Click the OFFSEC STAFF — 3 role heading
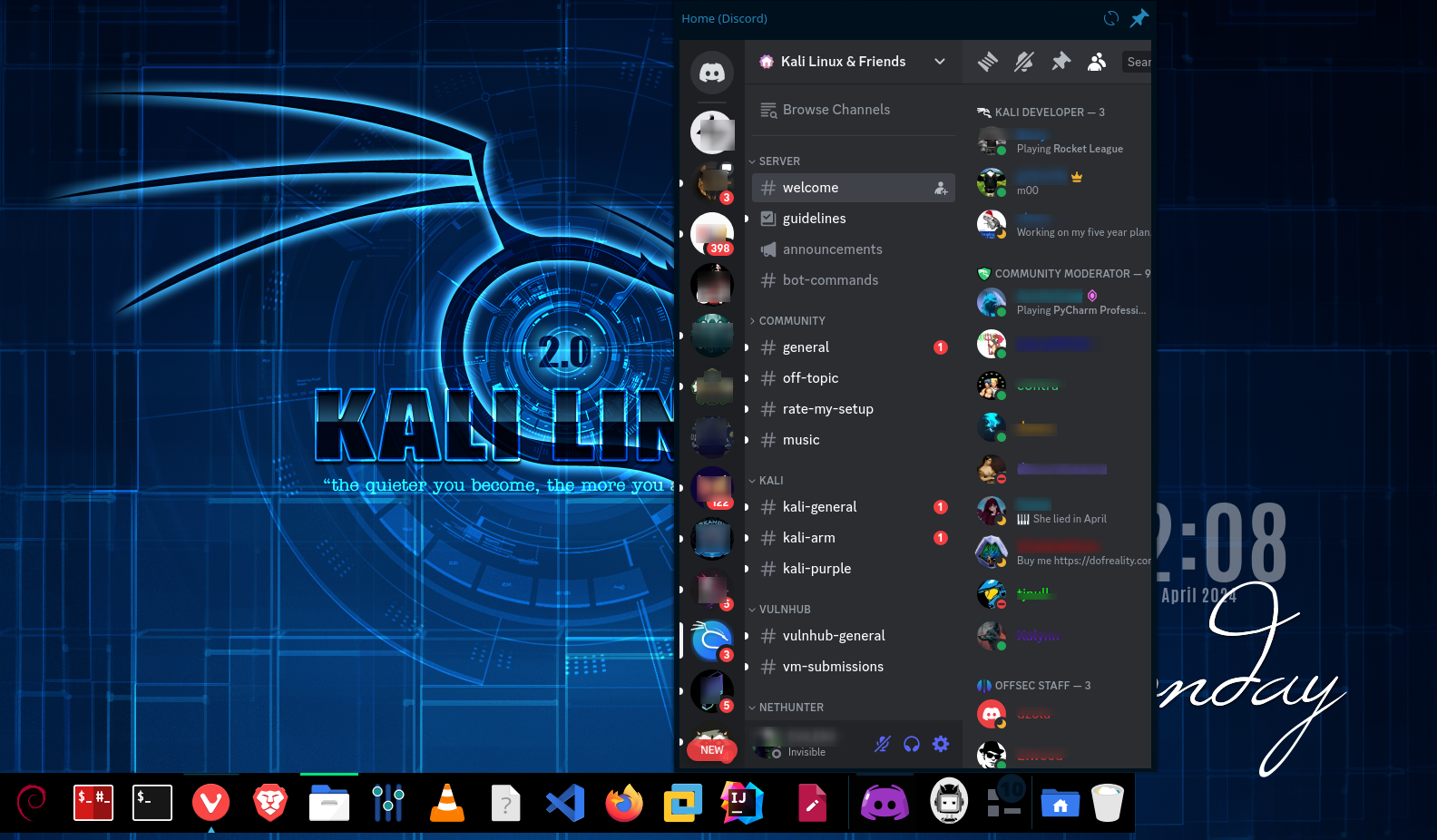The height and width of the screenshot is (840, 1437). 1033,686
